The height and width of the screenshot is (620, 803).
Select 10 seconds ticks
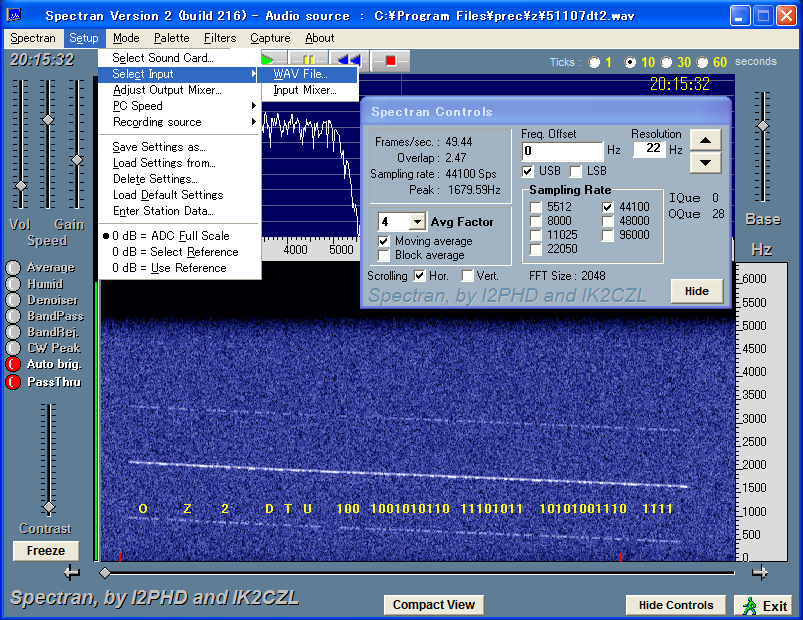pyautogui.click(x=630, y=62)
